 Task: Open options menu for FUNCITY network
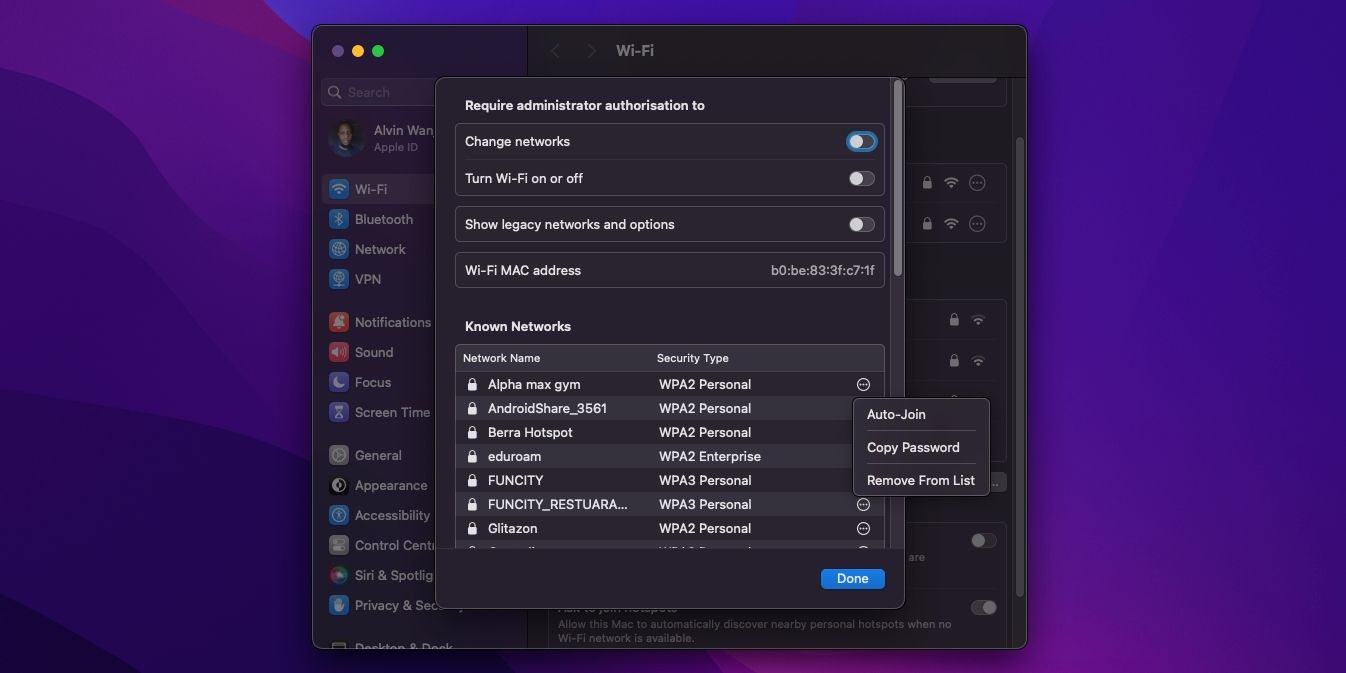point(862,480)
